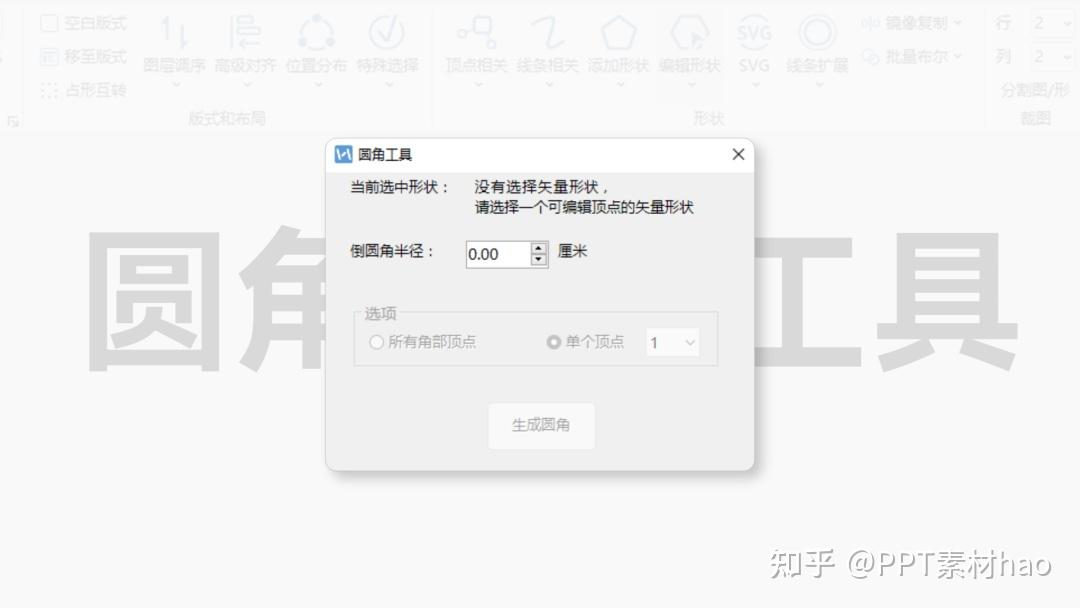Viewport: 1080px width, 608px height.
Task: Select the 单个顶点 radio option
Action: coord(553,342)
